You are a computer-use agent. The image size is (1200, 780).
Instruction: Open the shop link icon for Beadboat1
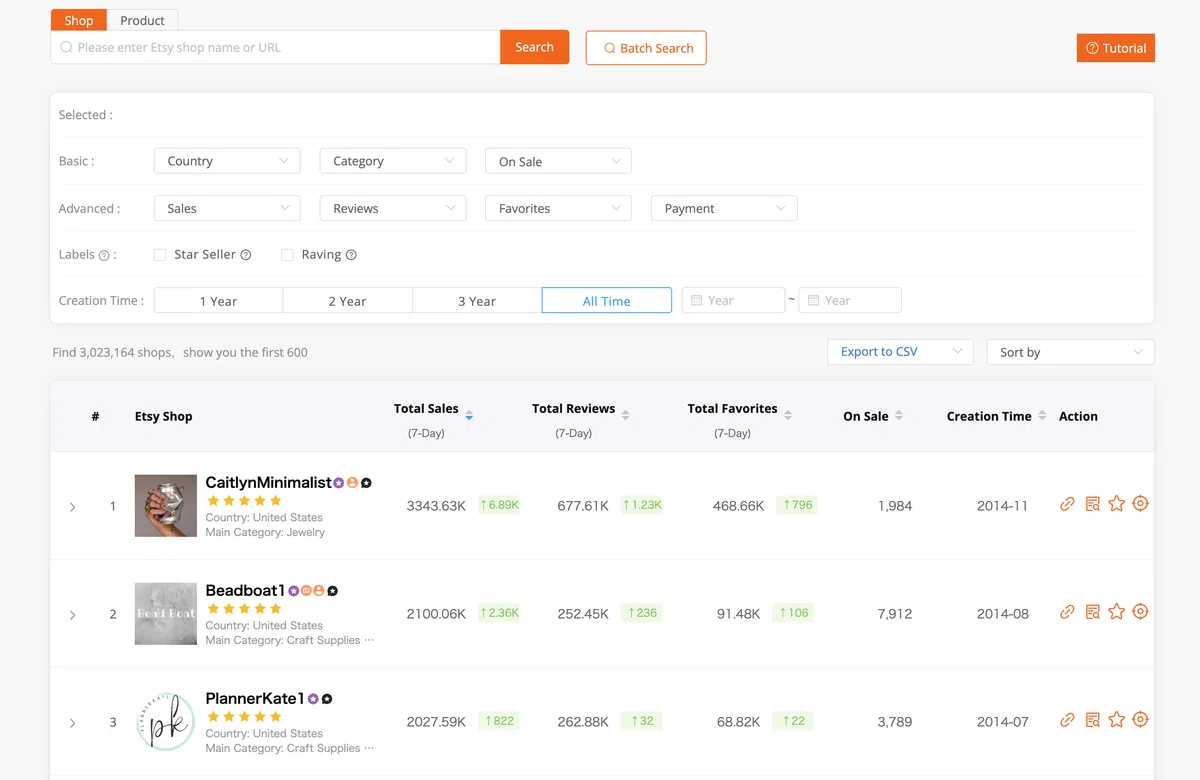[1067, 612]
